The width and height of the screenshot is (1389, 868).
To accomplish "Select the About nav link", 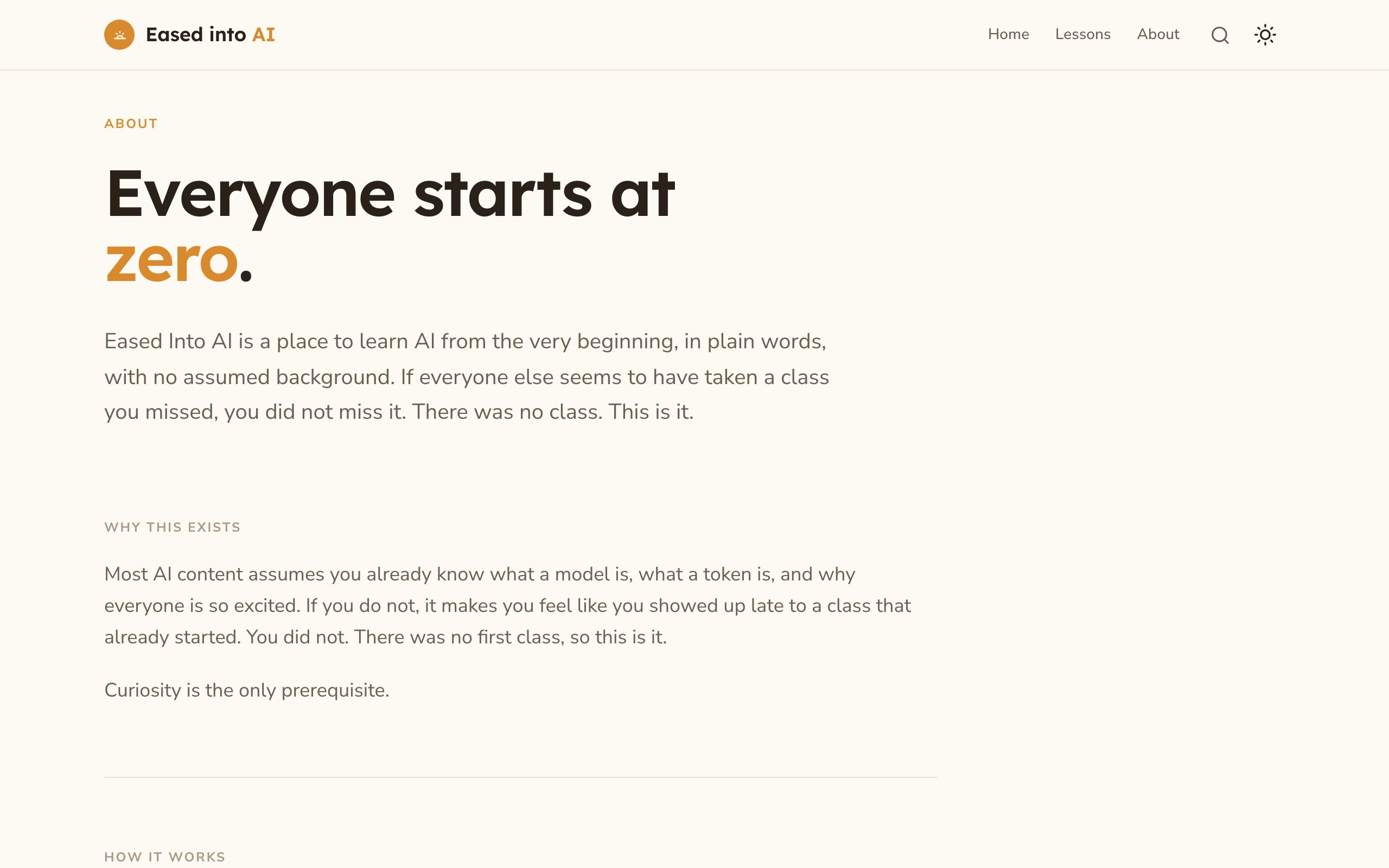I will pos(1158,34).
